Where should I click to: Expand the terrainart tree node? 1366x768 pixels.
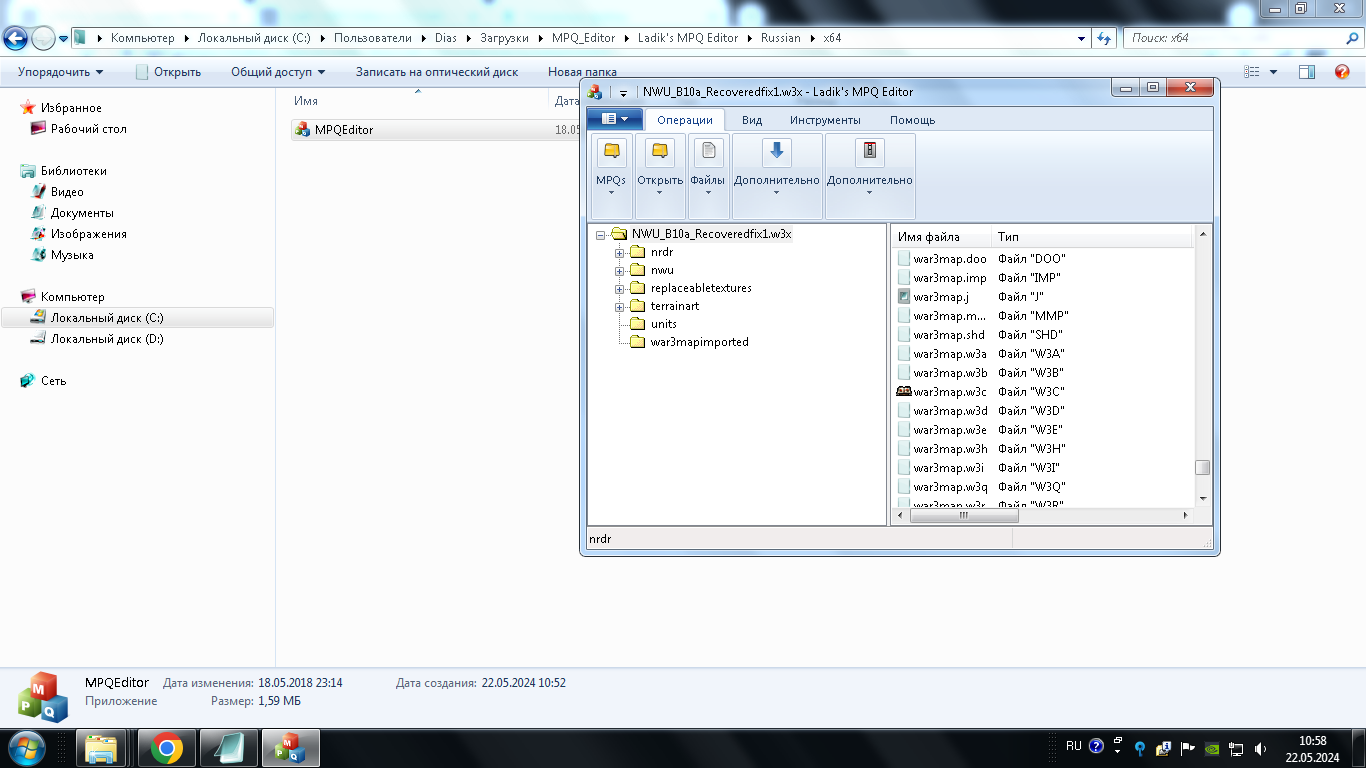click(620, 307)
